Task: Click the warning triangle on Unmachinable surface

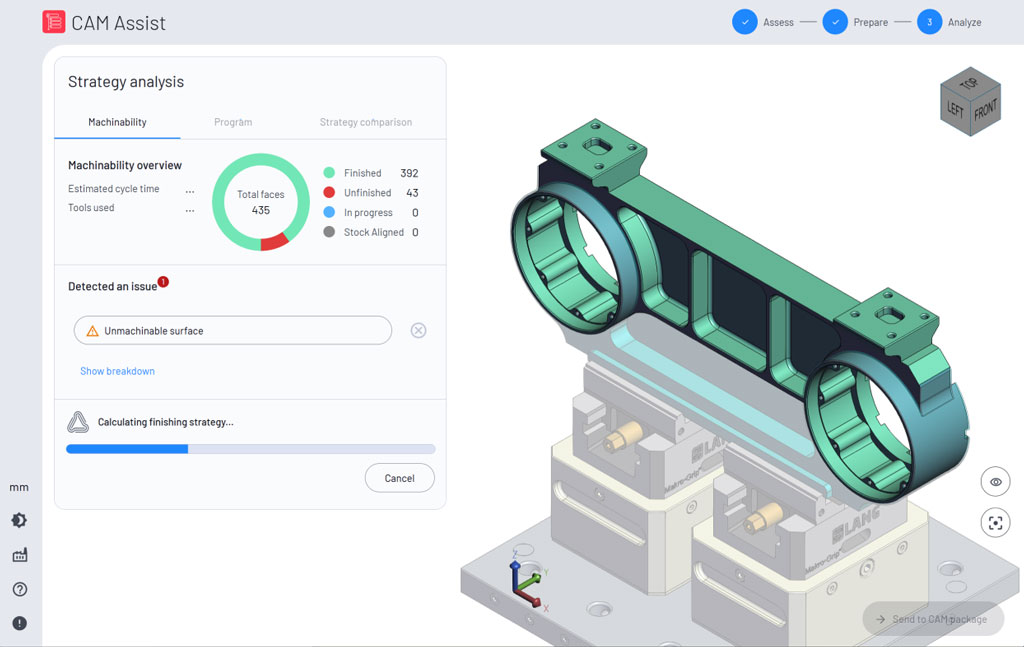Action: [x=95, y=330]
